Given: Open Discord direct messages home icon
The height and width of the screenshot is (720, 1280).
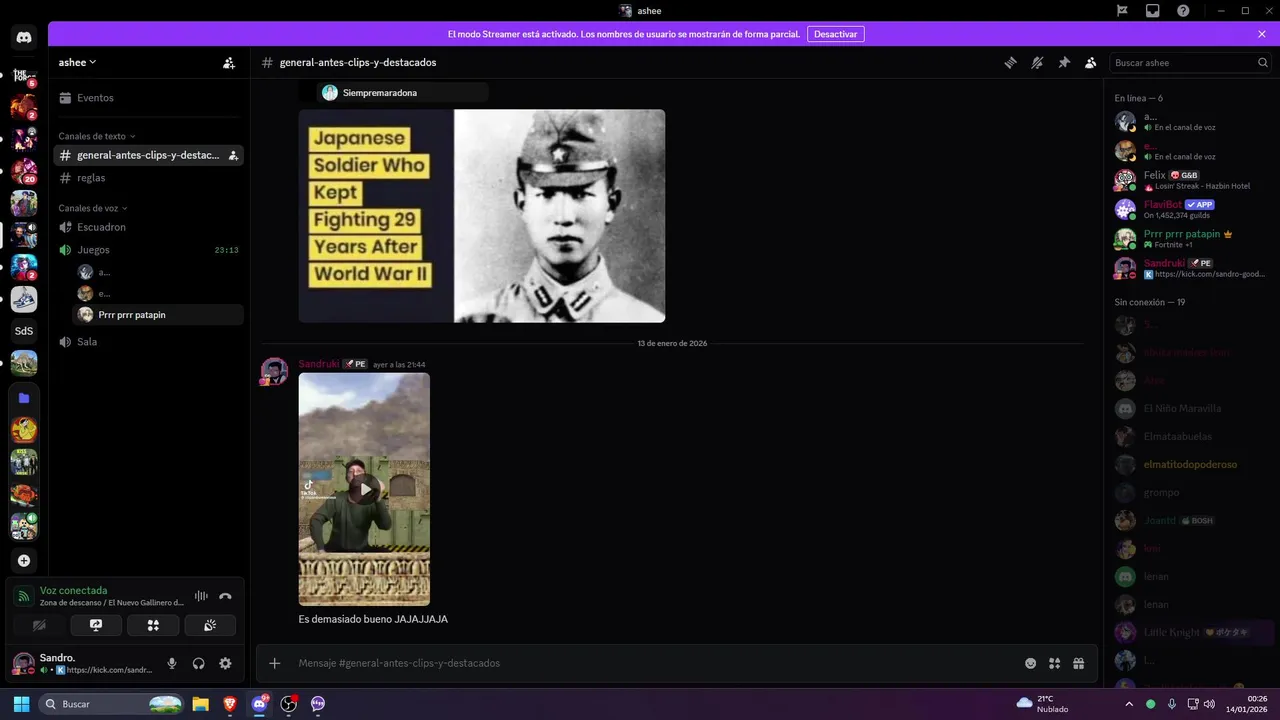Looking at the screenshot, I should [x=24, y=38].
